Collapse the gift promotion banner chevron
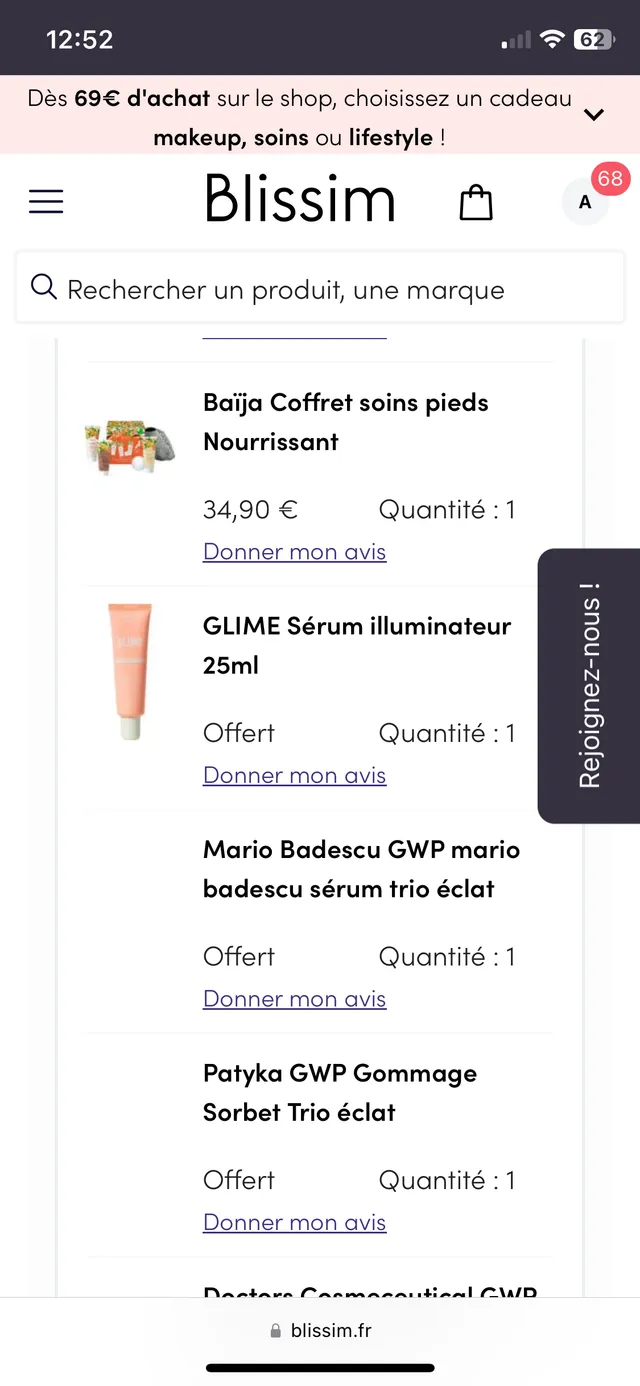This screenshot has height=1386, width=640. 593,114
